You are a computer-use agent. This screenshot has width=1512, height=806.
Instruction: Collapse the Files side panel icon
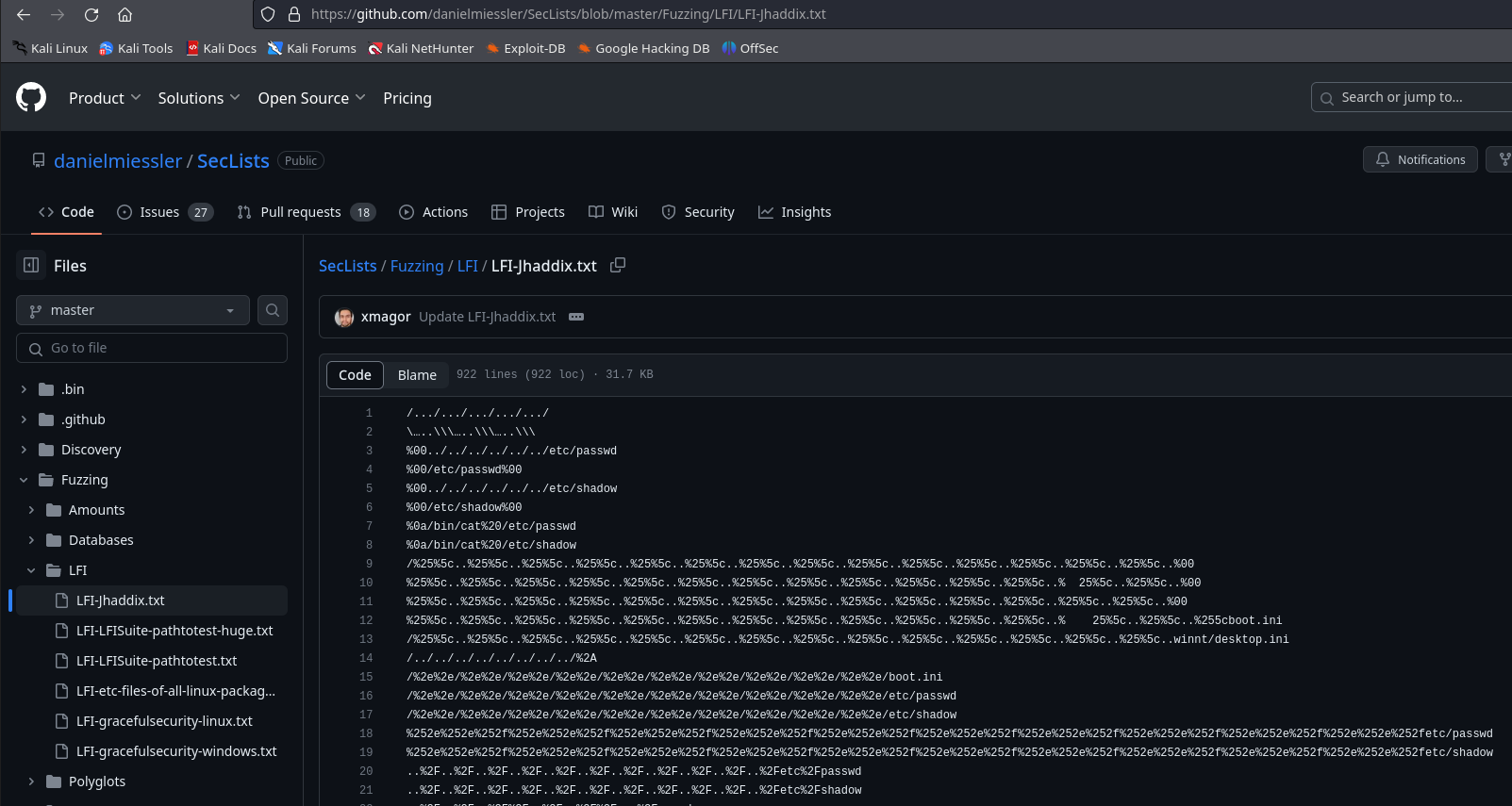click(31, 266)
